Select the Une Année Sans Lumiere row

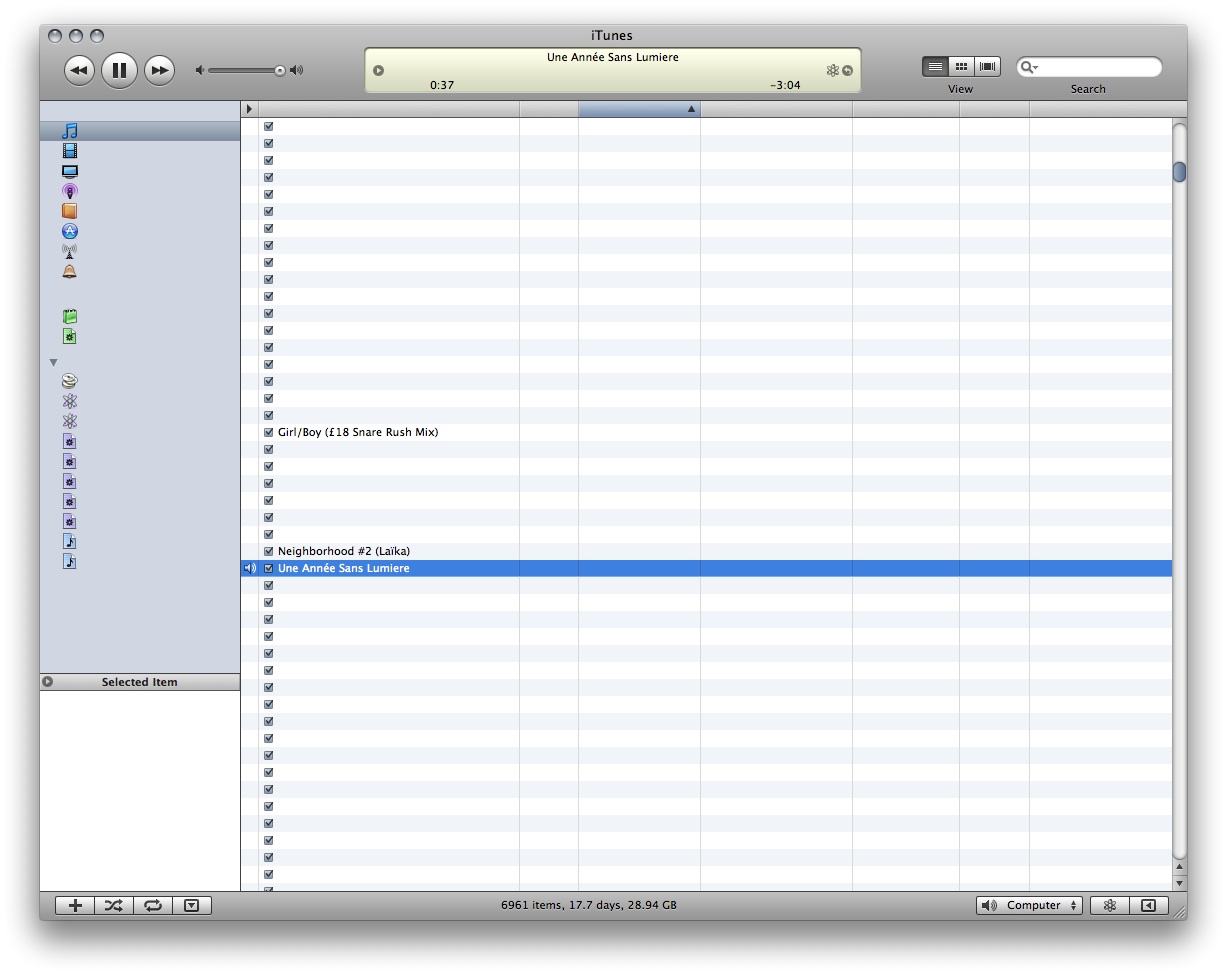(x=706, y=568)
